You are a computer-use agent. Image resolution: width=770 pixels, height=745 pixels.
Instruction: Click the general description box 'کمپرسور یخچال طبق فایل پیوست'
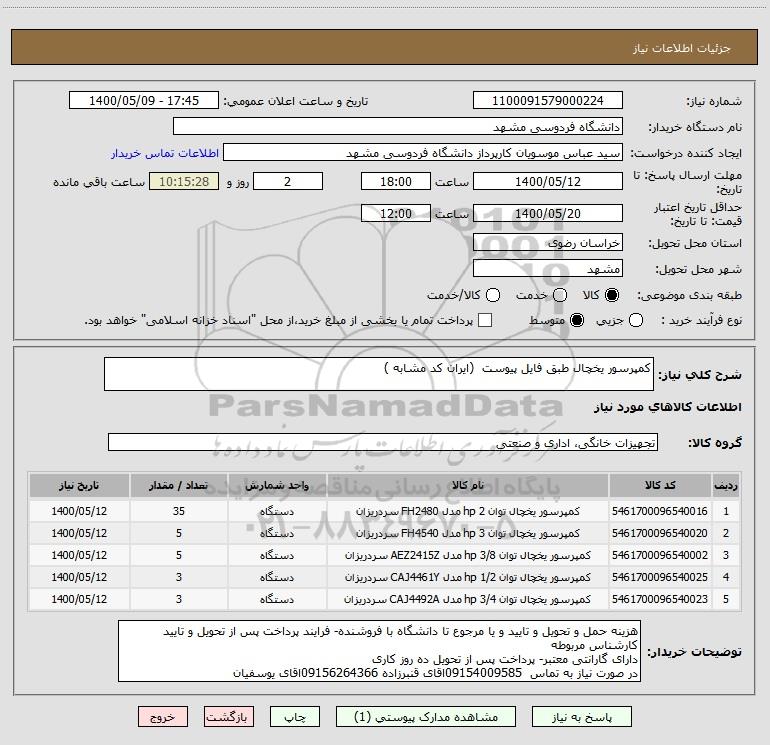tap(379, 374)
